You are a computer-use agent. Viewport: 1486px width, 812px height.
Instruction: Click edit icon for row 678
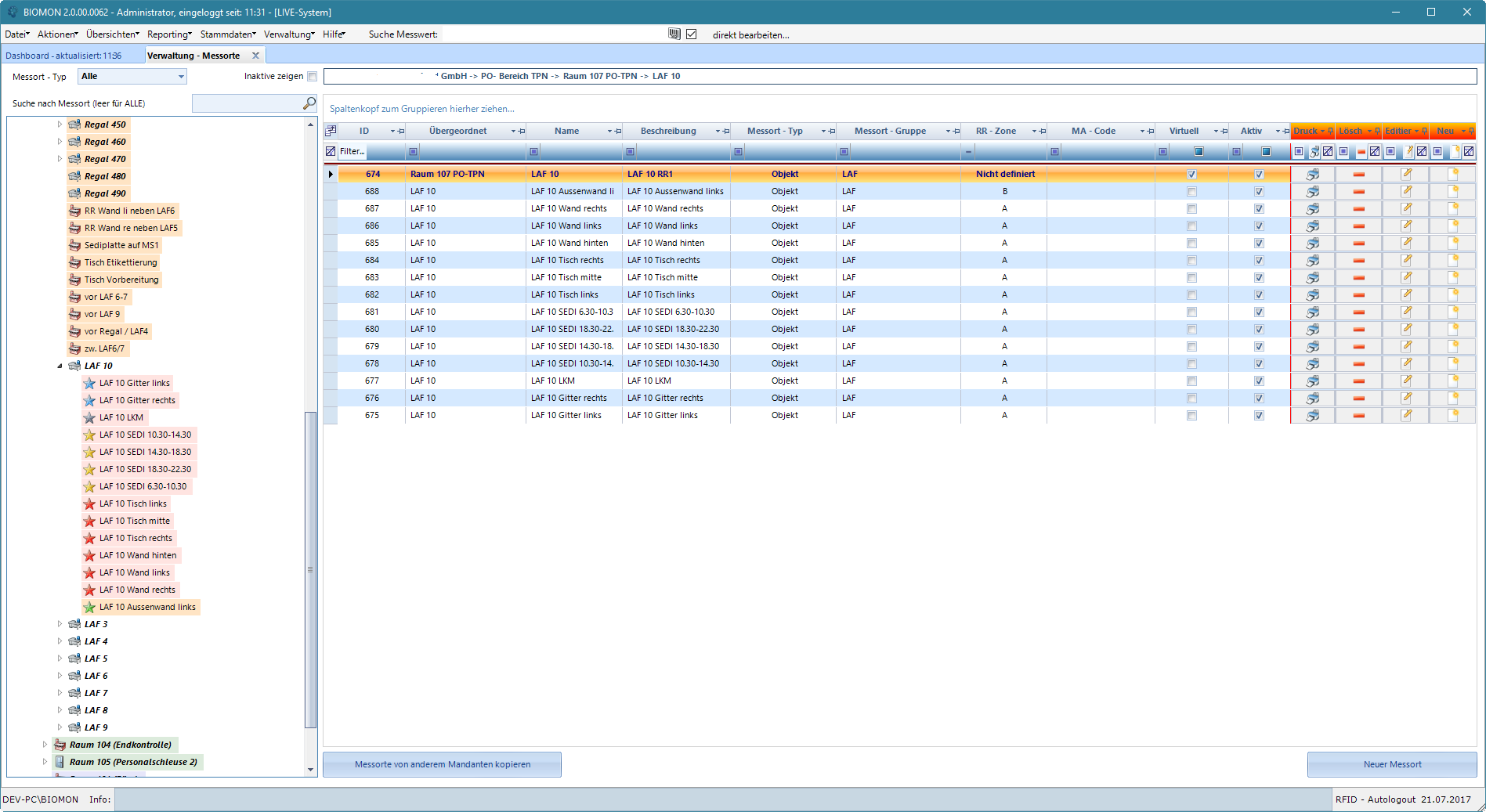1407,363
